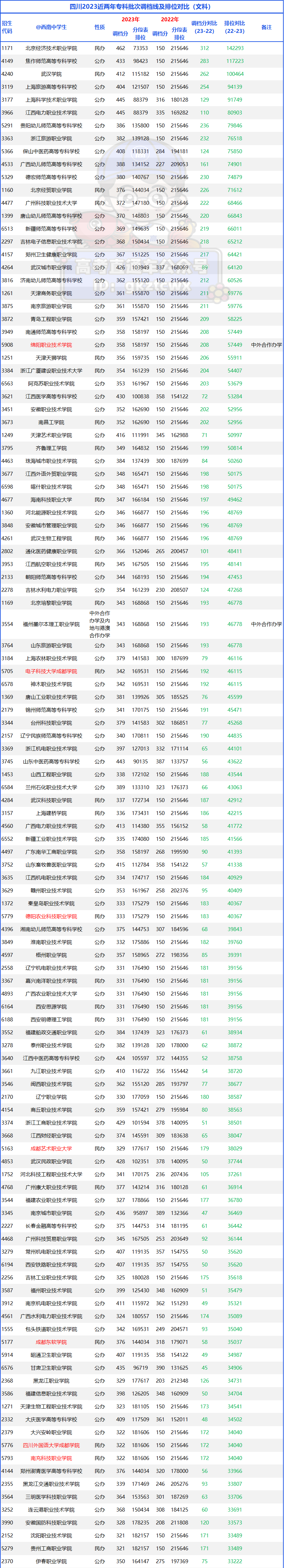Select school name '北京经济技术职业学院'
284x1568 pixels.
(51, 48)
